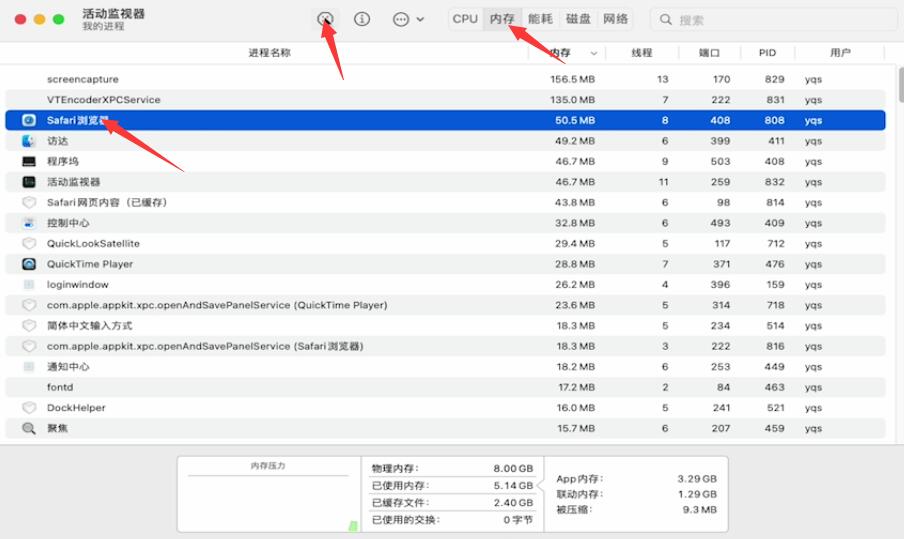Select the VTEncoderXPCService process row
This screenshot has height=539, width=904.
click(x=445, y=100)
